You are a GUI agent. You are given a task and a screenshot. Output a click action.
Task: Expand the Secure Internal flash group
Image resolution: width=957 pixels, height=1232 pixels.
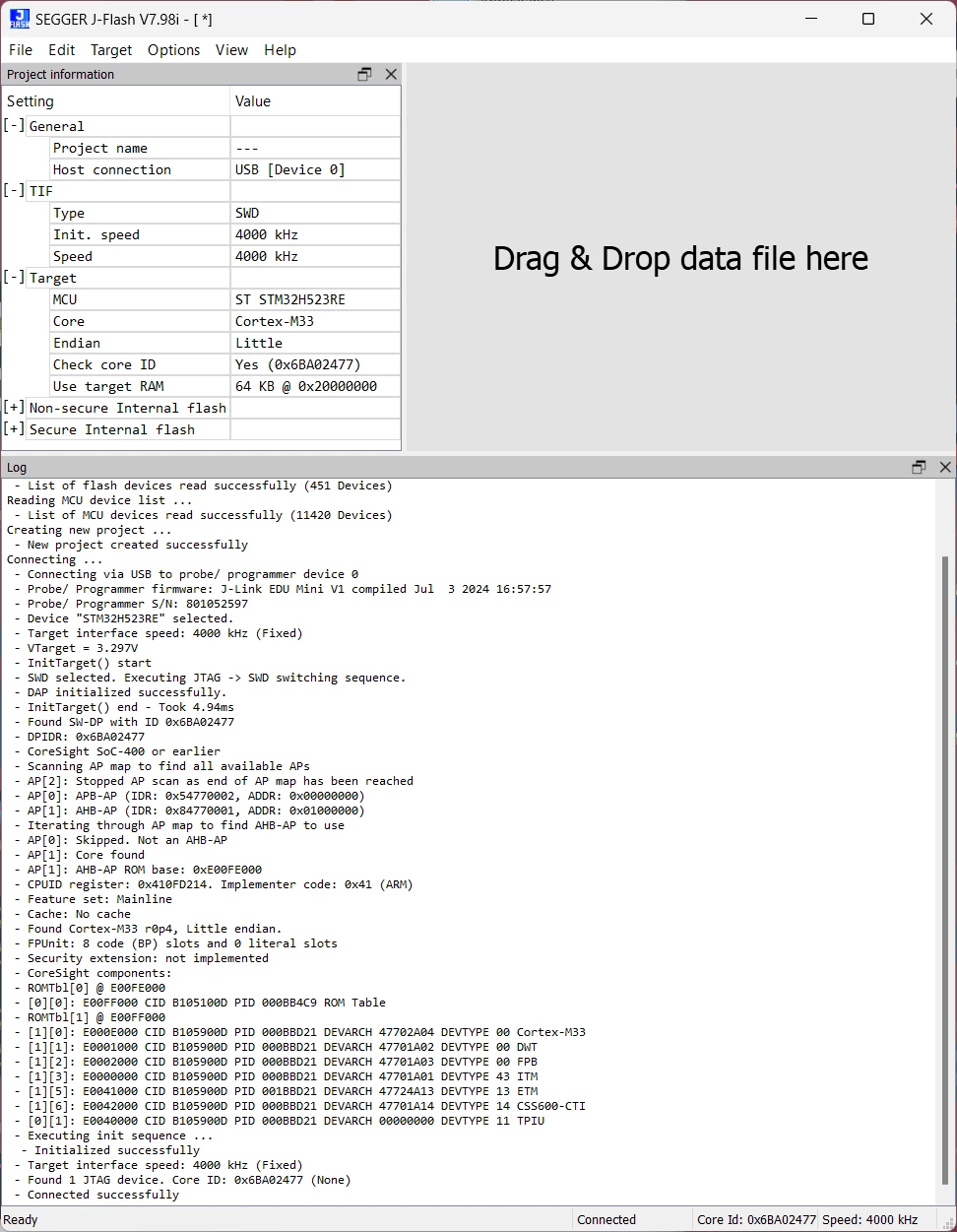[x=14, y=429]
